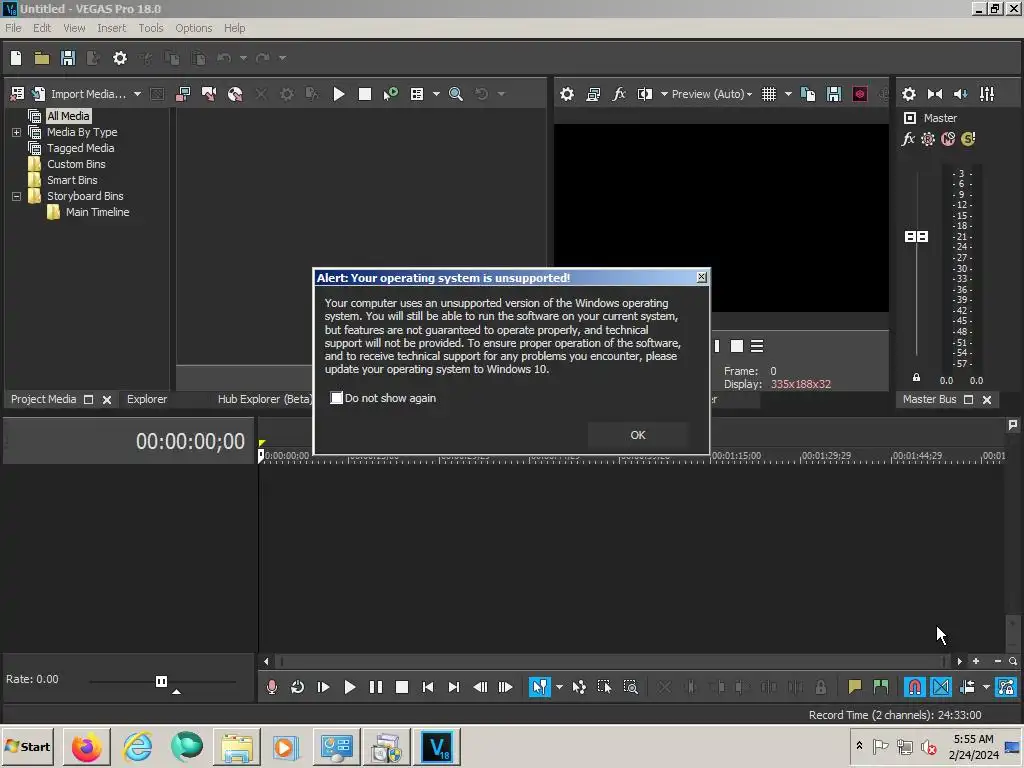Open the Insert menu
This screenshot has width=1024, height=768.
click(x=112, y=28)
